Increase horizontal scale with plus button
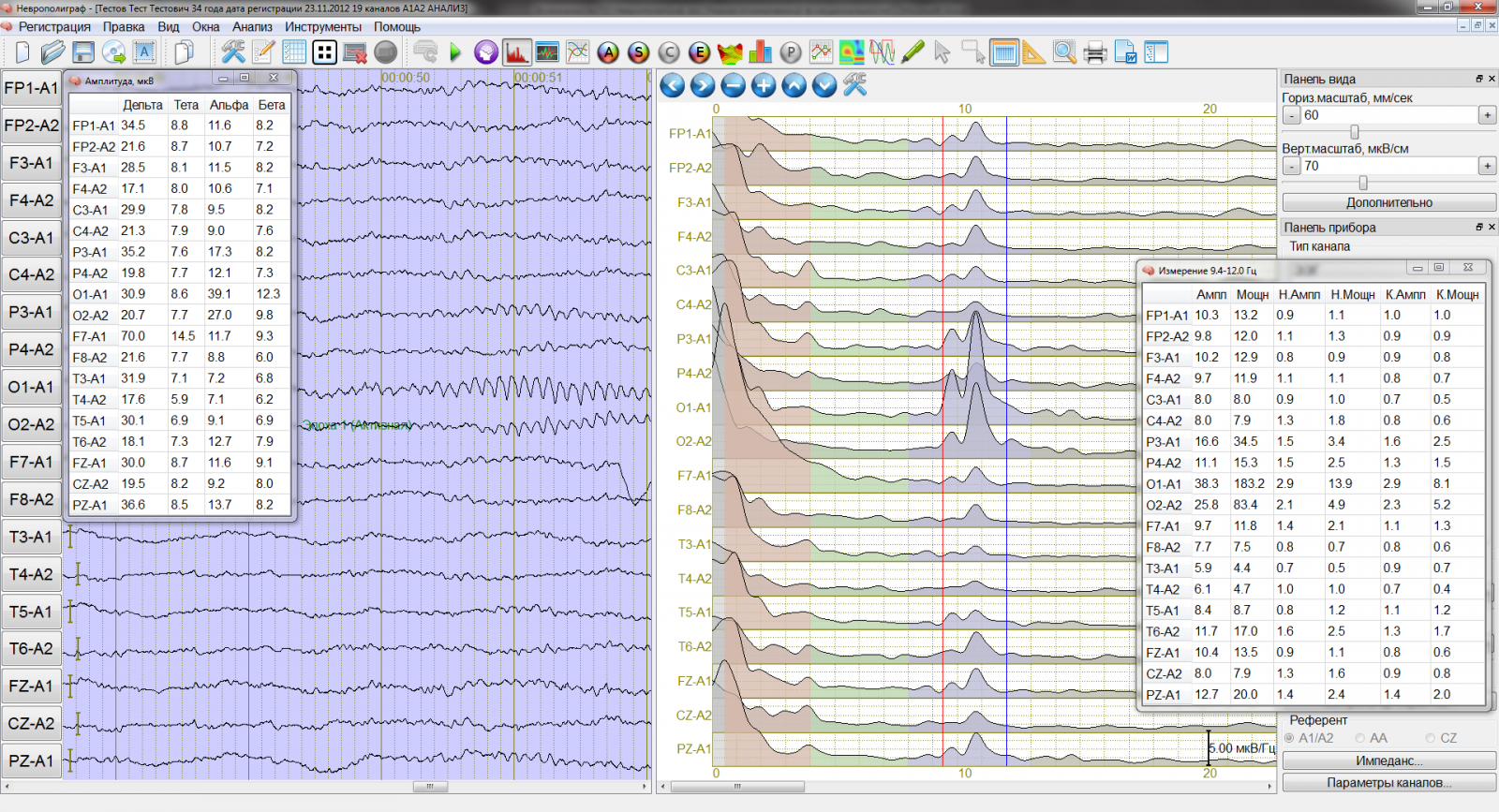This screenshot has width=1499, height=812. (x=1487, y=115)
